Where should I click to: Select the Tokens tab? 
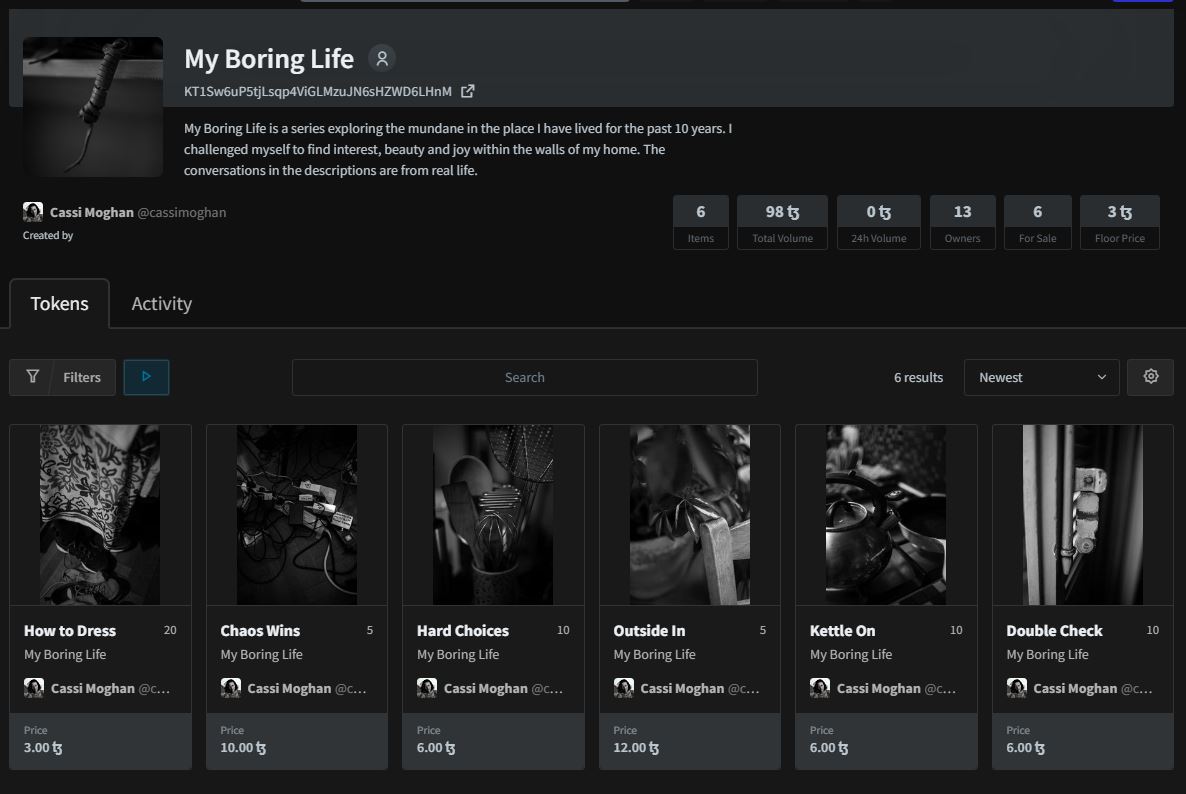(59, 303)
